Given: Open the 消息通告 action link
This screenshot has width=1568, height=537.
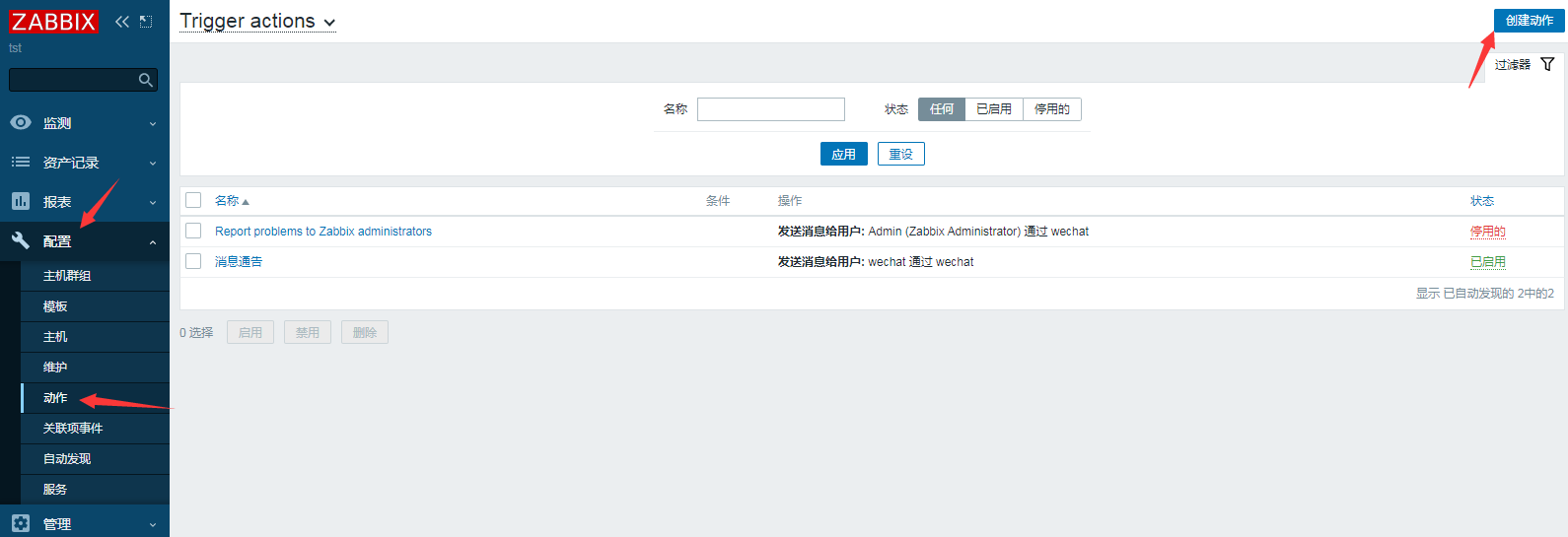Looking at the screenshot, I should tap(239, 262).
